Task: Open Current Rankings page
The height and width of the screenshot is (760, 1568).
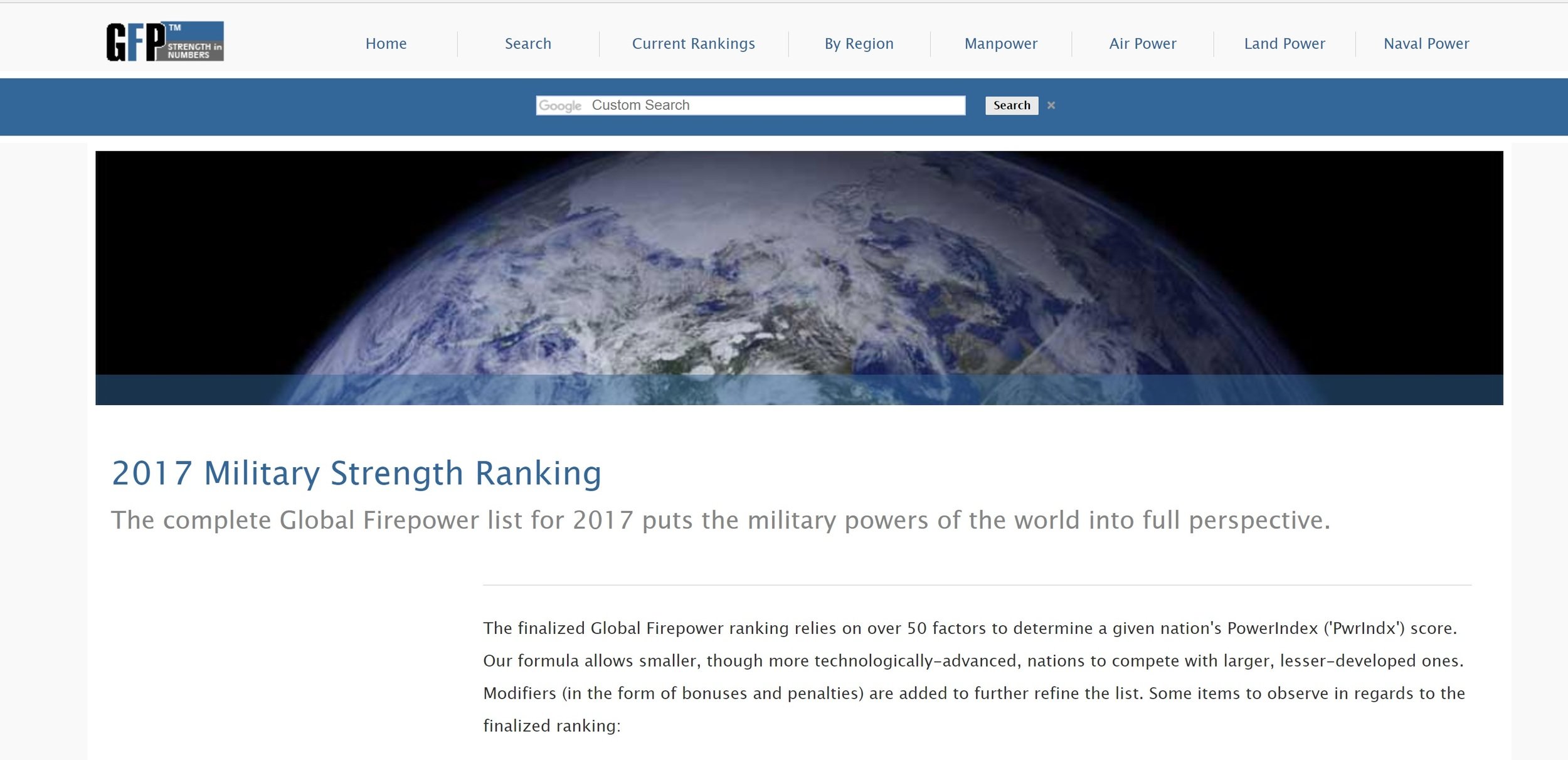Action: 693,44
